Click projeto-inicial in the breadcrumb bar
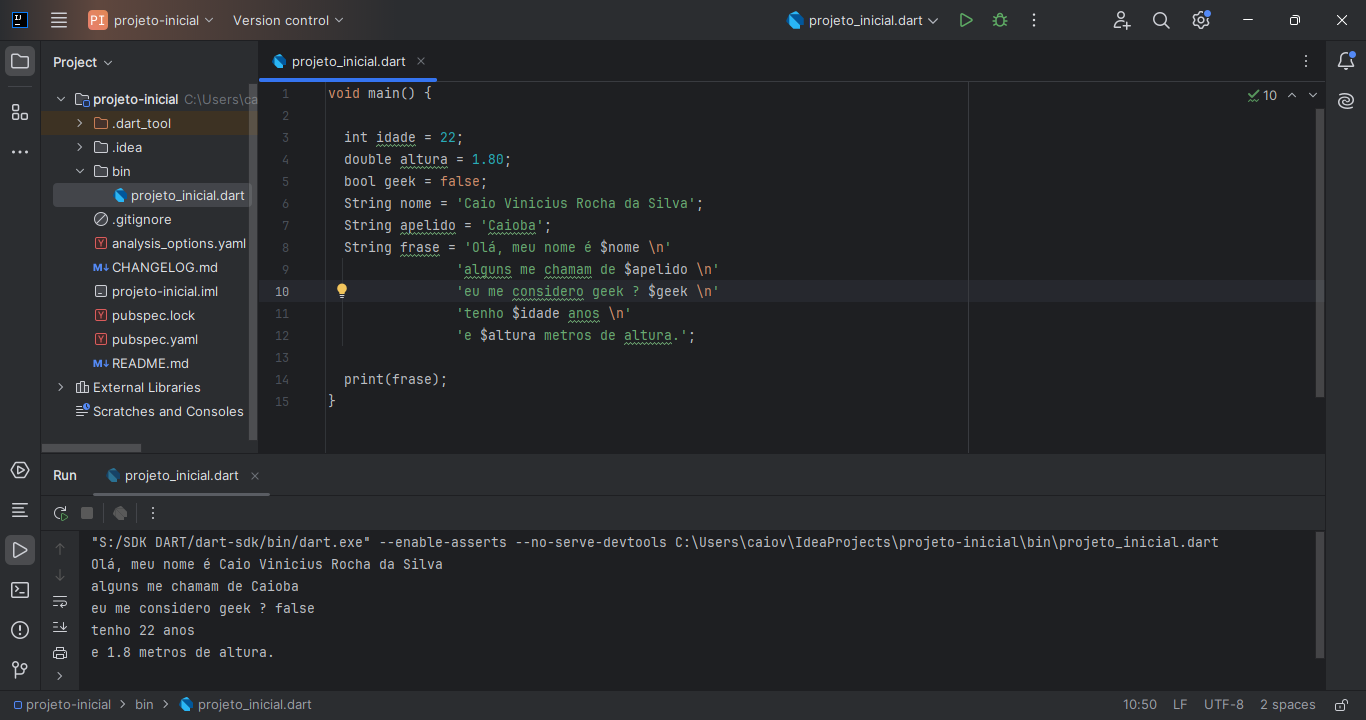This screenshot has height=720, width=1366. coord(62,704)
